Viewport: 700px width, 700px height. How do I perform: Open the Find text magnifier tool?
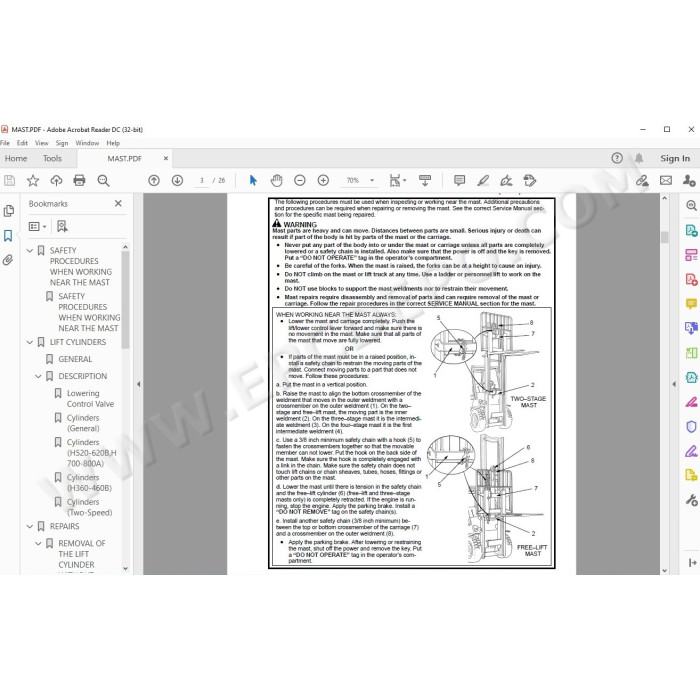(103, 180)
